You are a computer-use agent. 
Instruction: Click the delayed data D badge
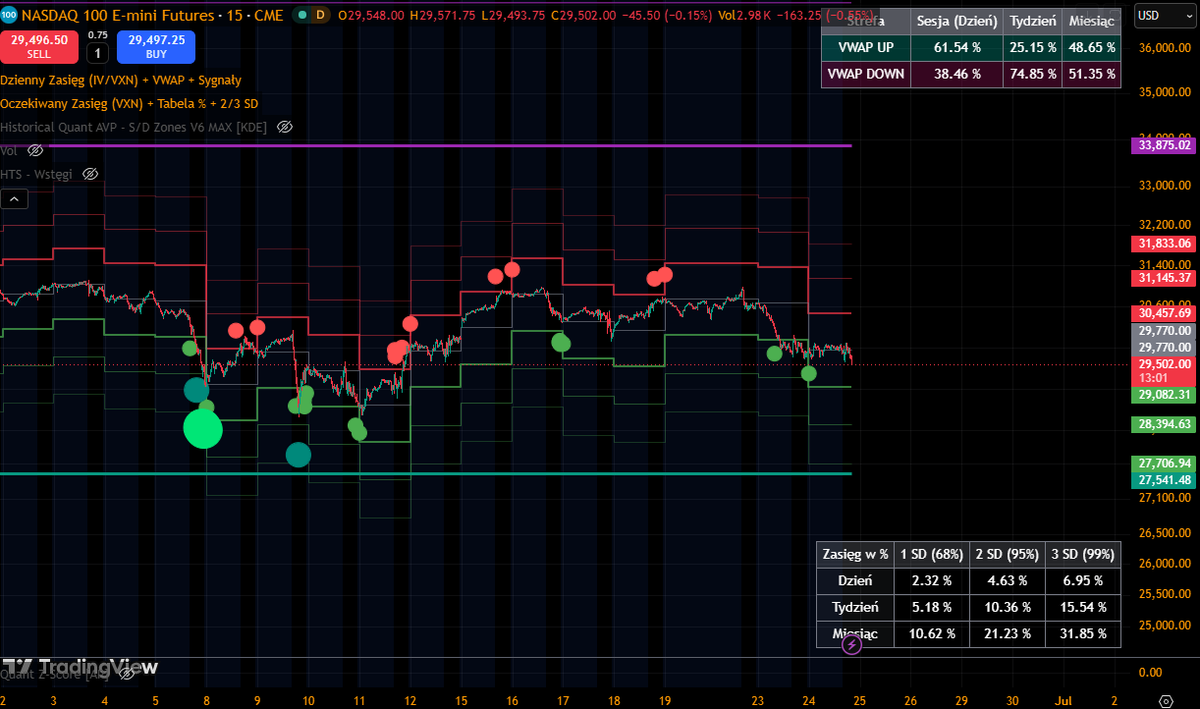pyautogui.click(x=319, y=15)
